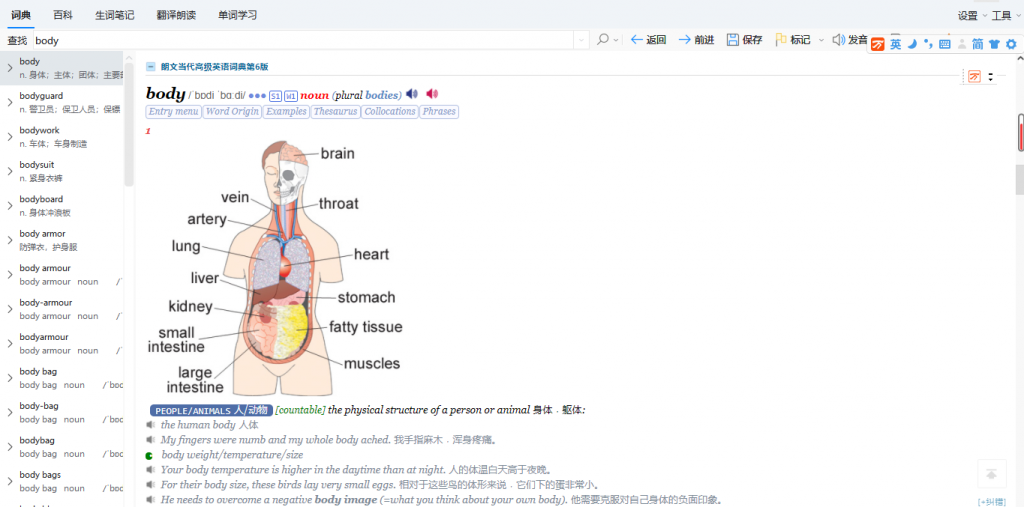Toggle the Chinese/English punctuation mode

pyautogui.click(x=928, y=44)
